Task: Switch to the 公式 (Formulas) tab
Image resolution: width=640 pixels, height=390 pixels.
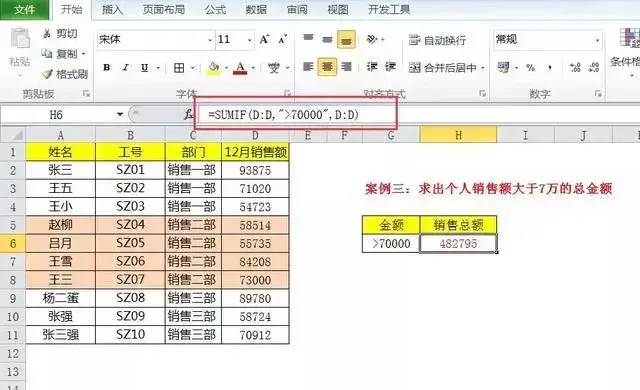Action: (215, 9)
